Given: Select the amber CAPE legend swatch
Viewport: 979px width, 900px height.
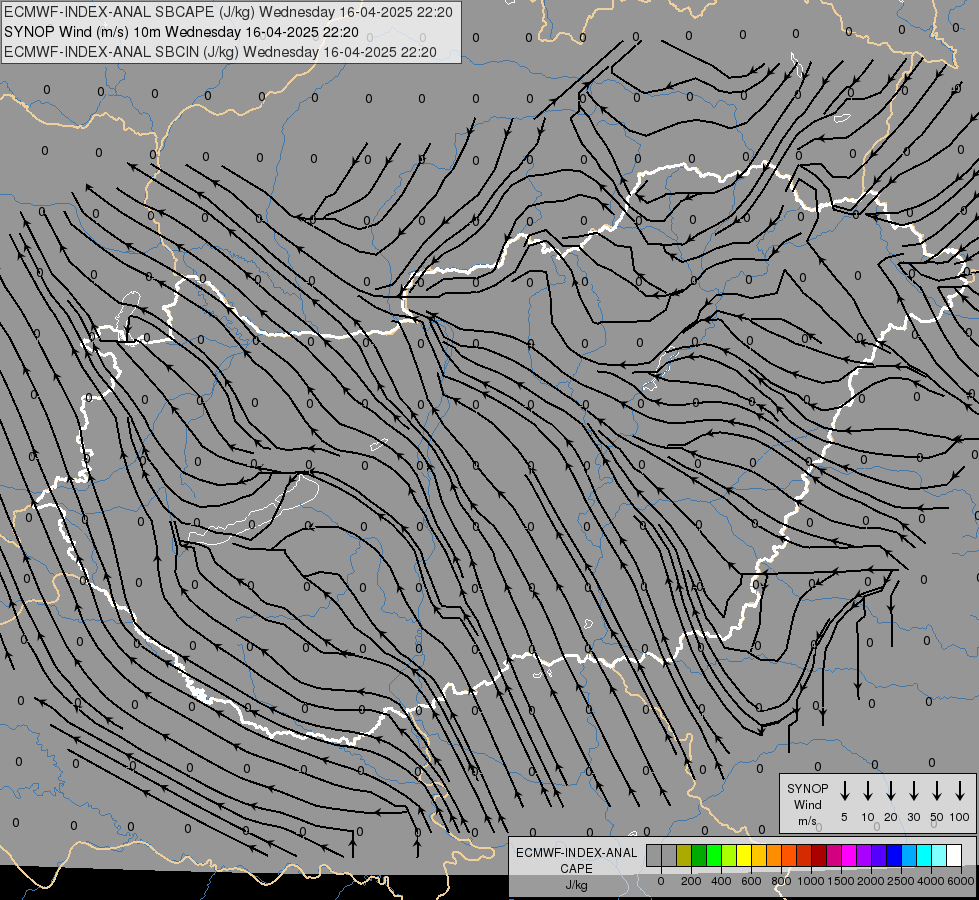Looking at the screenshot, I should tap(759, 856).
